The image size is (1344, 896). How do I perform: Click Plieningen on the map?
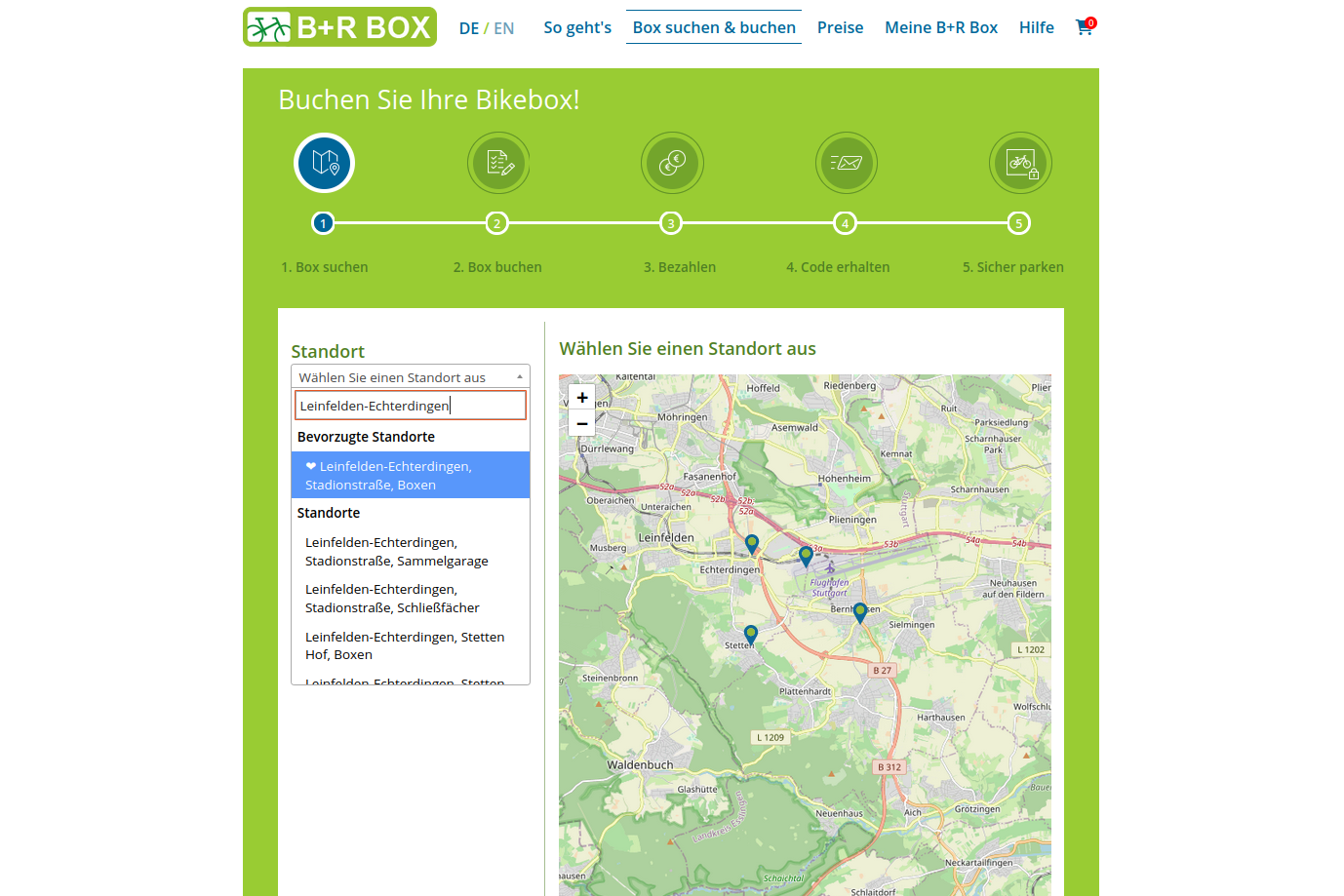click(x=852, y=520)
